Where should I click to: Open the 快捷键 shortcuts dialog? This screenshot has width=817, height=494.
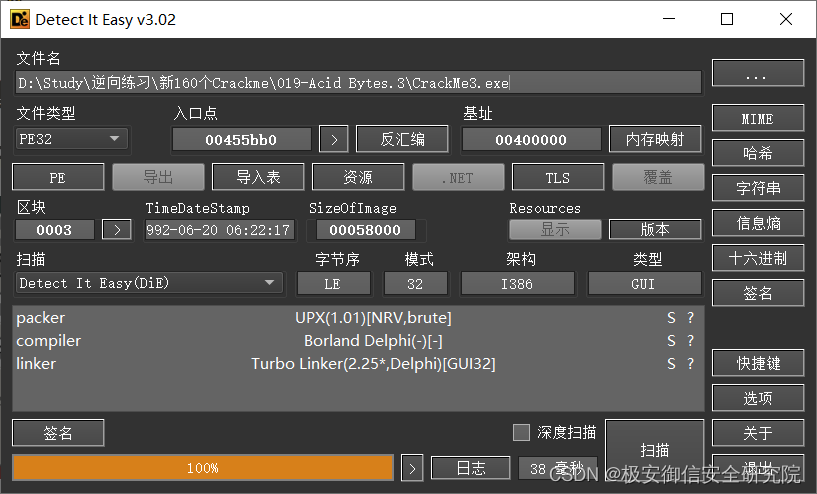point(758,363)
